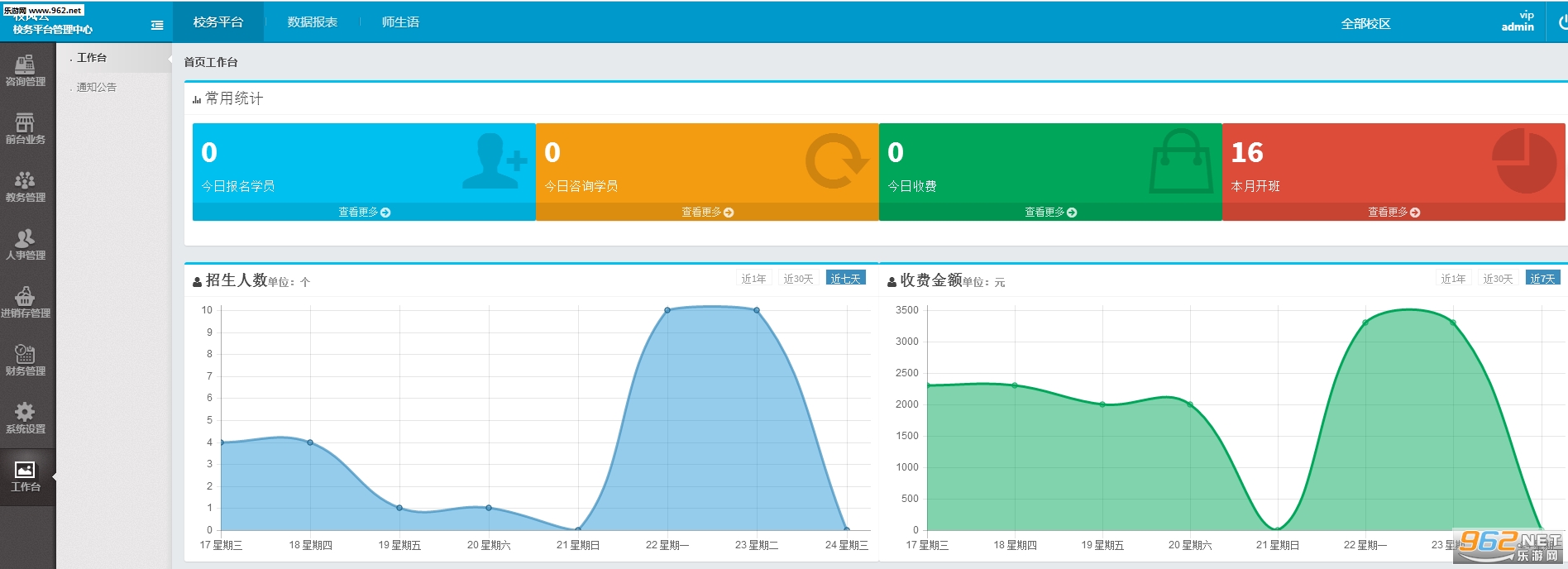Image resolution: width=1568 pixels, height=569 pixels.
Task: Select 近1年 for 招生人数 chart
Action: point(753,279)
